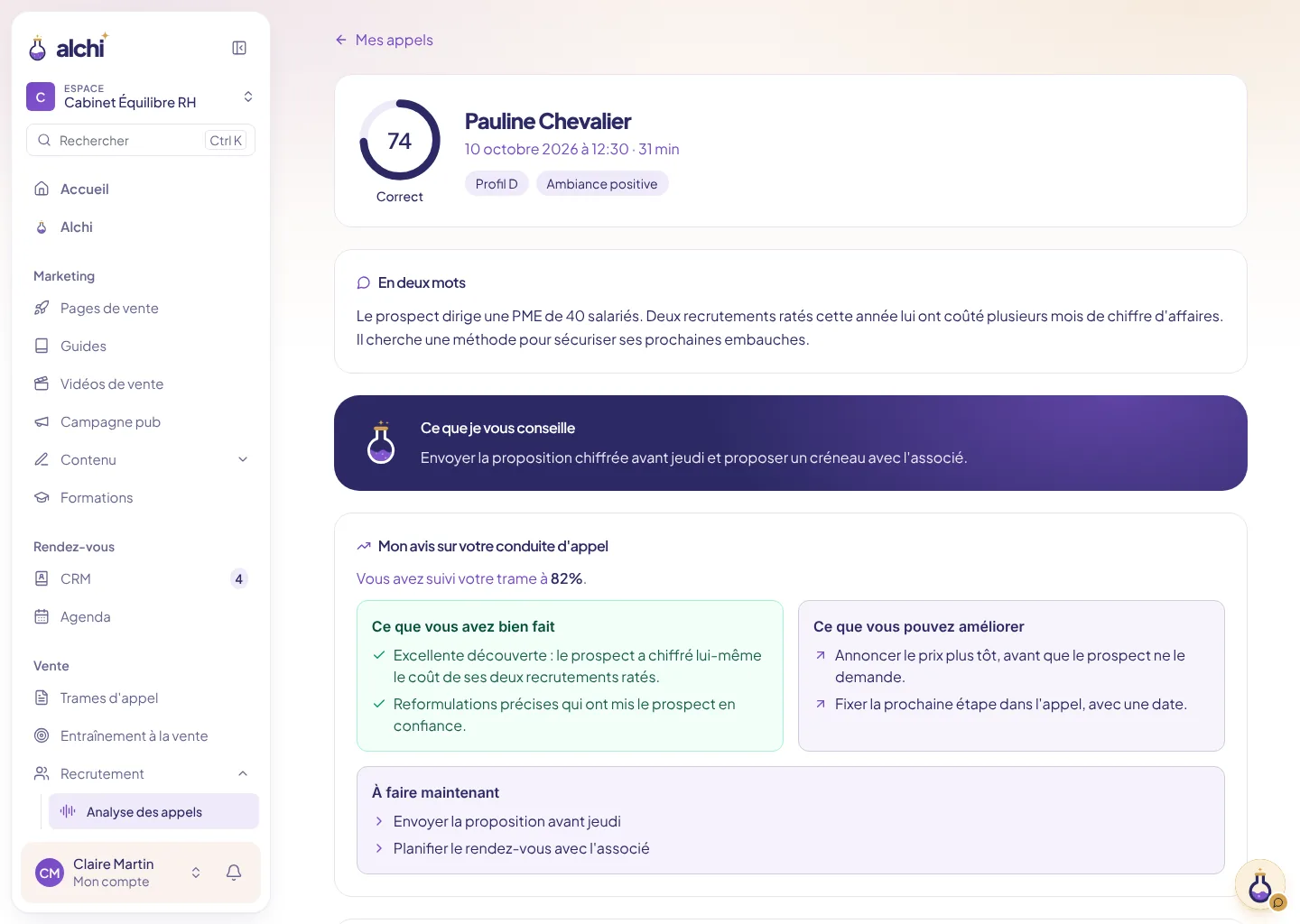Viewport: 1300px width, 924px height.
Task: Click the CM user avatar
Action: 50,873
